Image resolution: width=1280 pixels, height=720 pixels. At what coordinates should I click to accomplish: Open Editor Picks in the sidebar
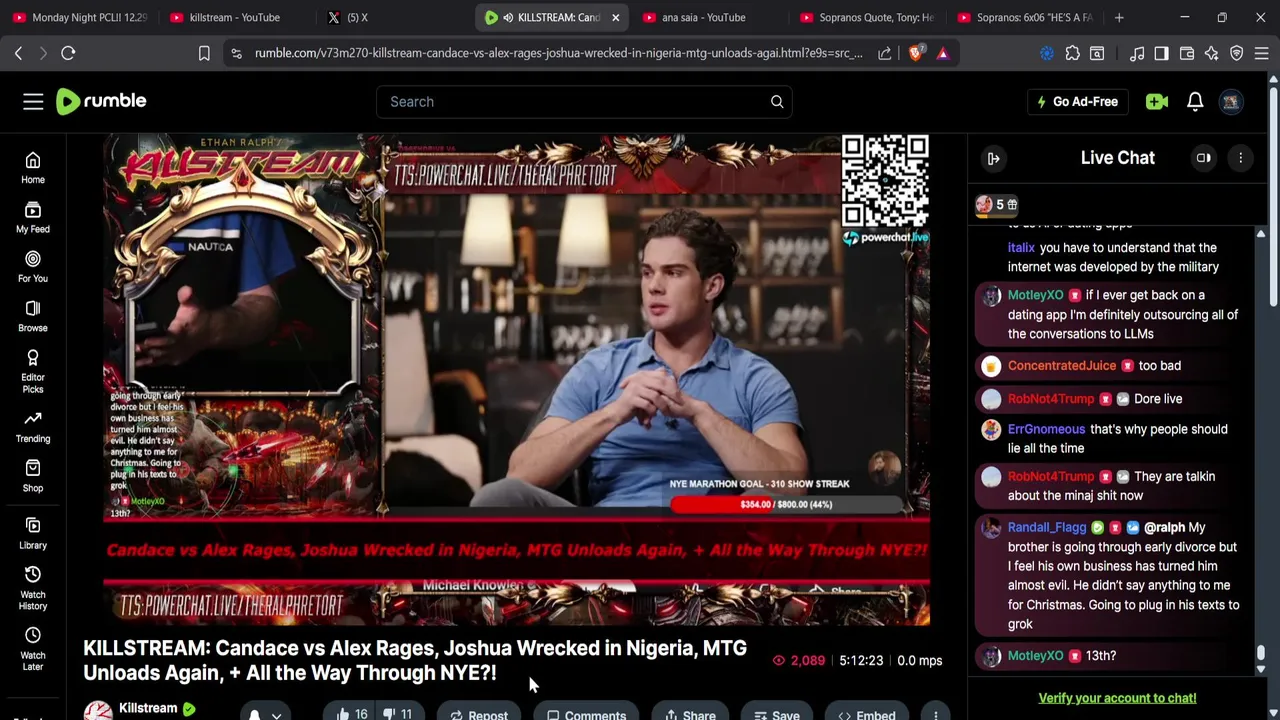(33, 371)
